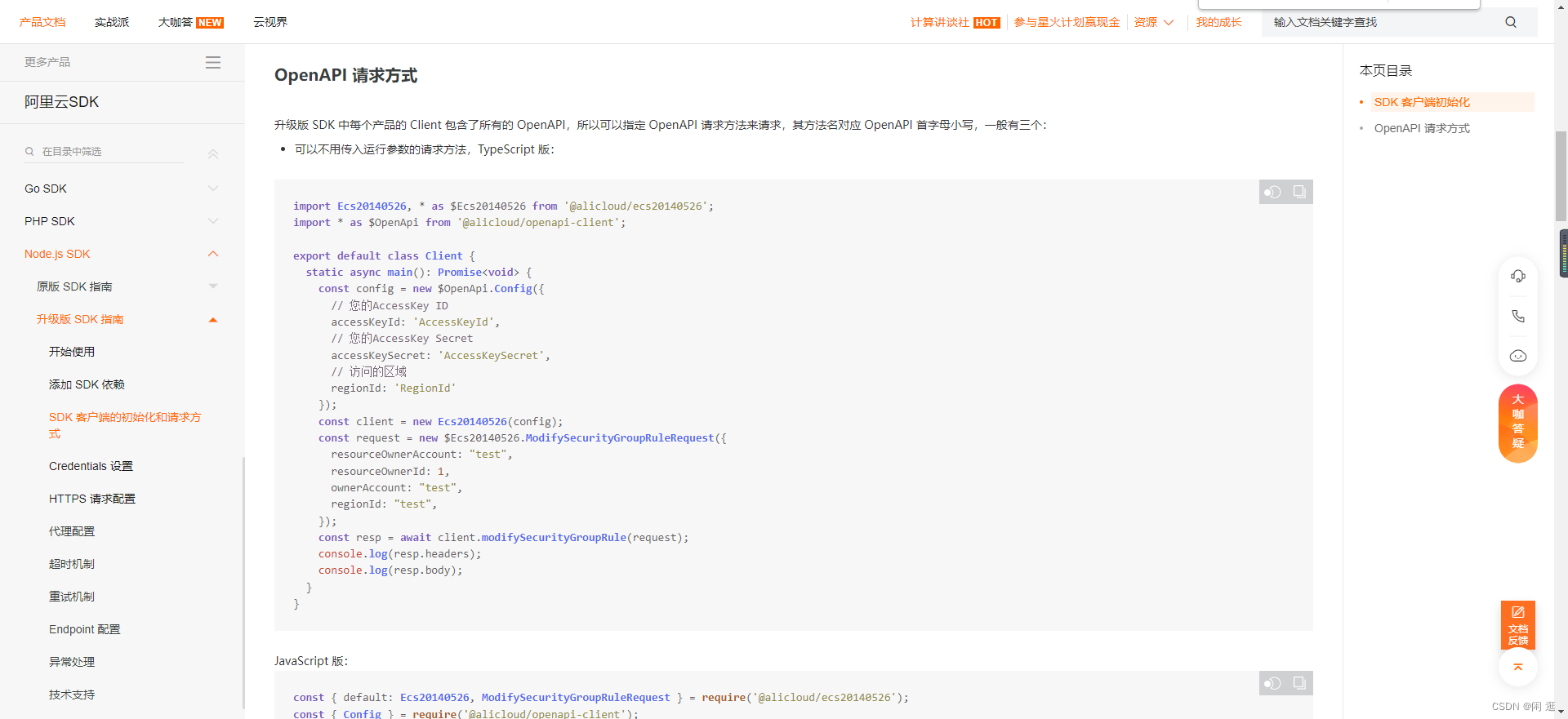Collapse 升级版 SDK 指南 subtree
Viewport: 1568px width, 719px height.
coord(213,319)
